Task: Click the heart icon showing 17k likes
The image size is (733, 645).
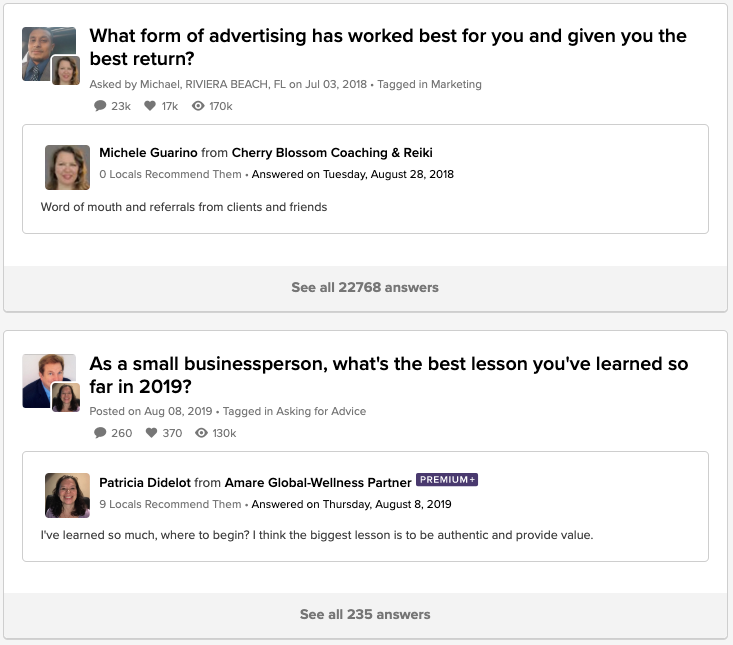Action: coord(150,106)
